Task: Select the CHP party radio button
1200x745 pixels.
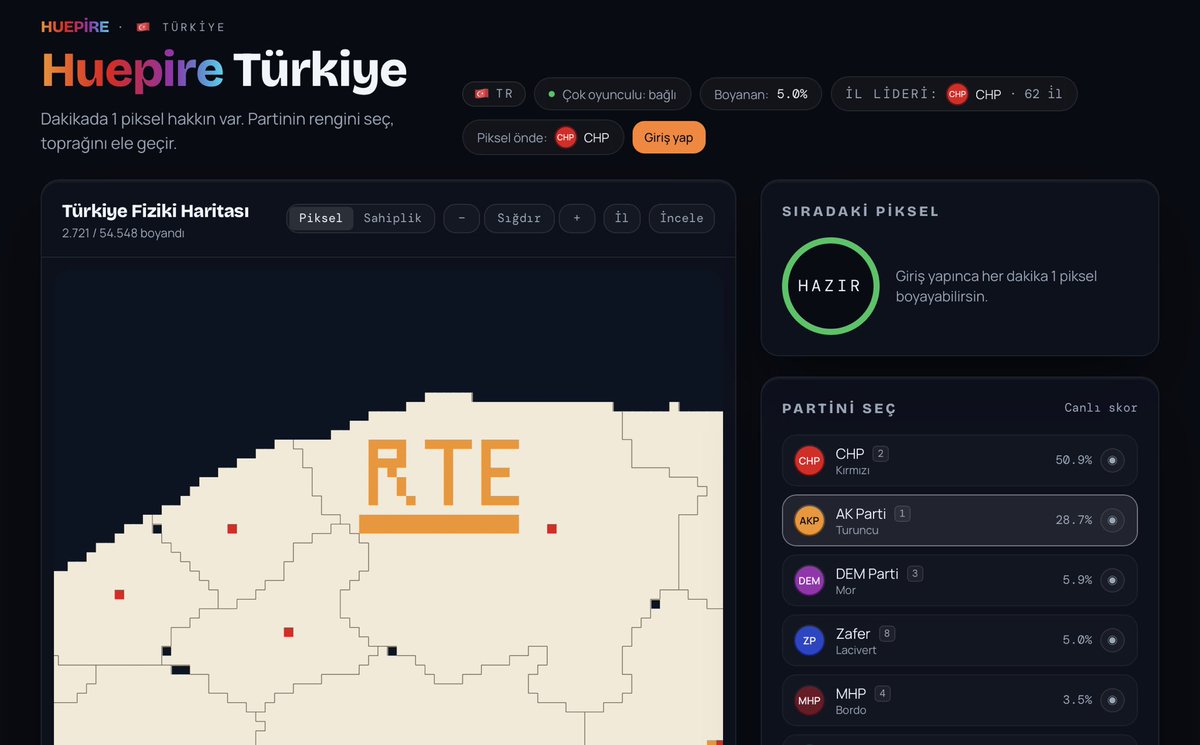Action: click(1113, 461)
